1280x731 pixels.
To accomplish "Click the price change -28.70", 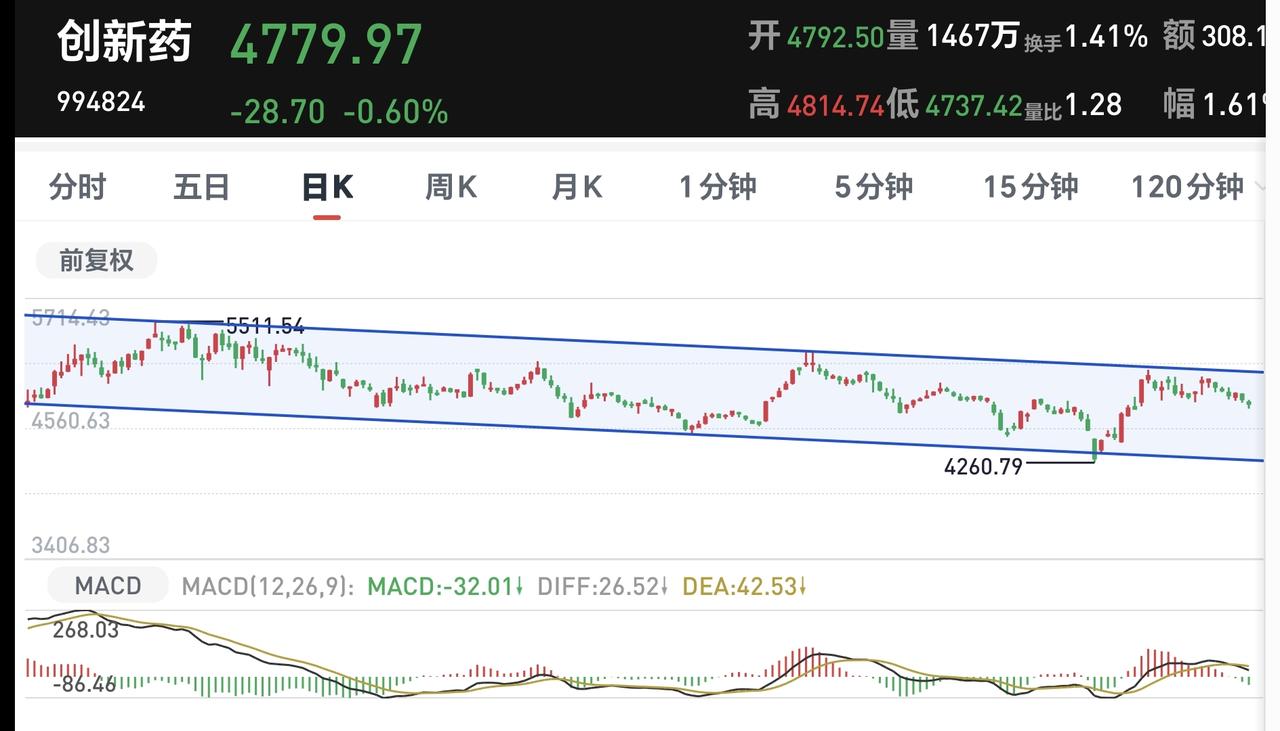I will [278, 111].
